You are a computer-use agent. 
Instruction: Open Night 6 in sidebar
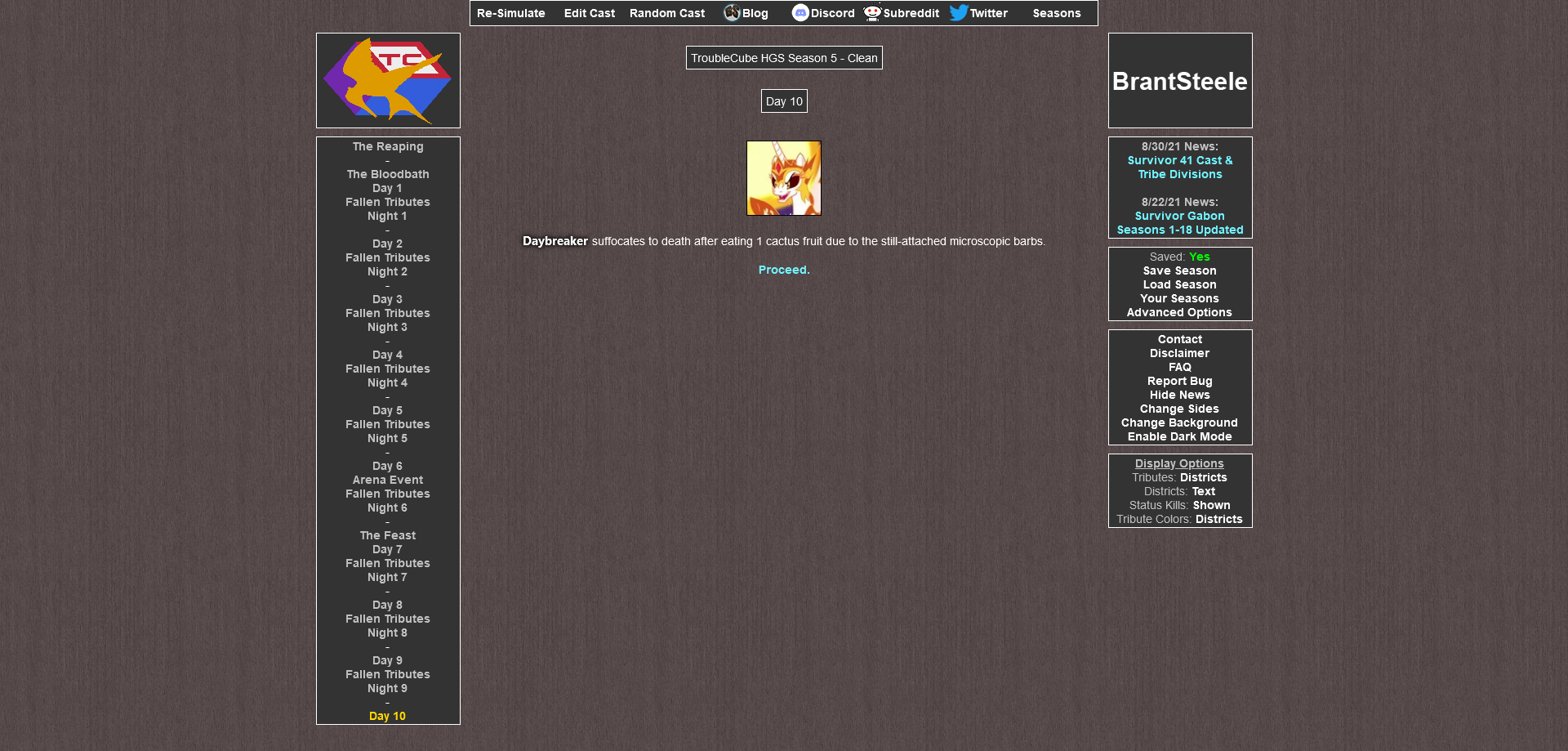coord(388,507)
